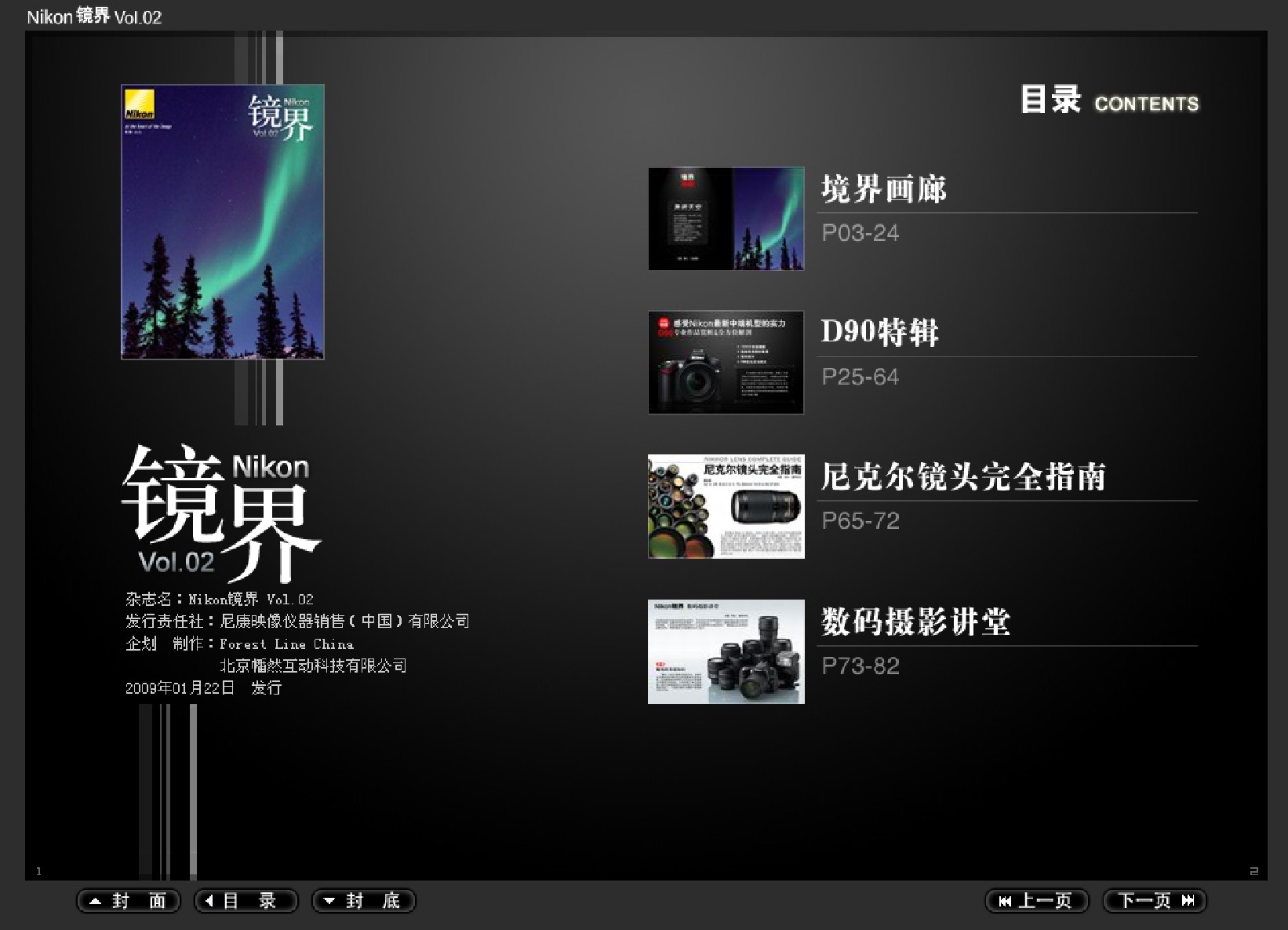
Task: Click the 杂志名：Nikon镜界 Vol.02 line
Action: (x=220, y=599)
